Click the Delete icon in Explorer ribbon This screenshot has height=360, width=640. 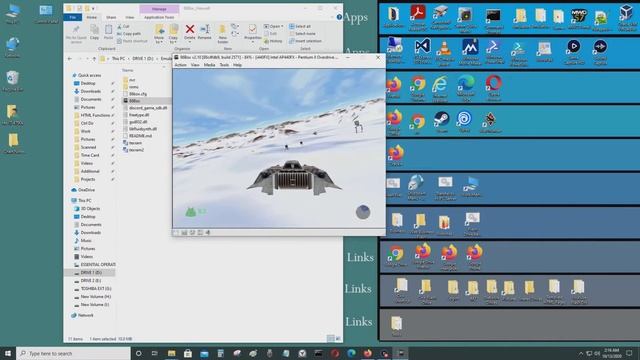pos(190,32)
